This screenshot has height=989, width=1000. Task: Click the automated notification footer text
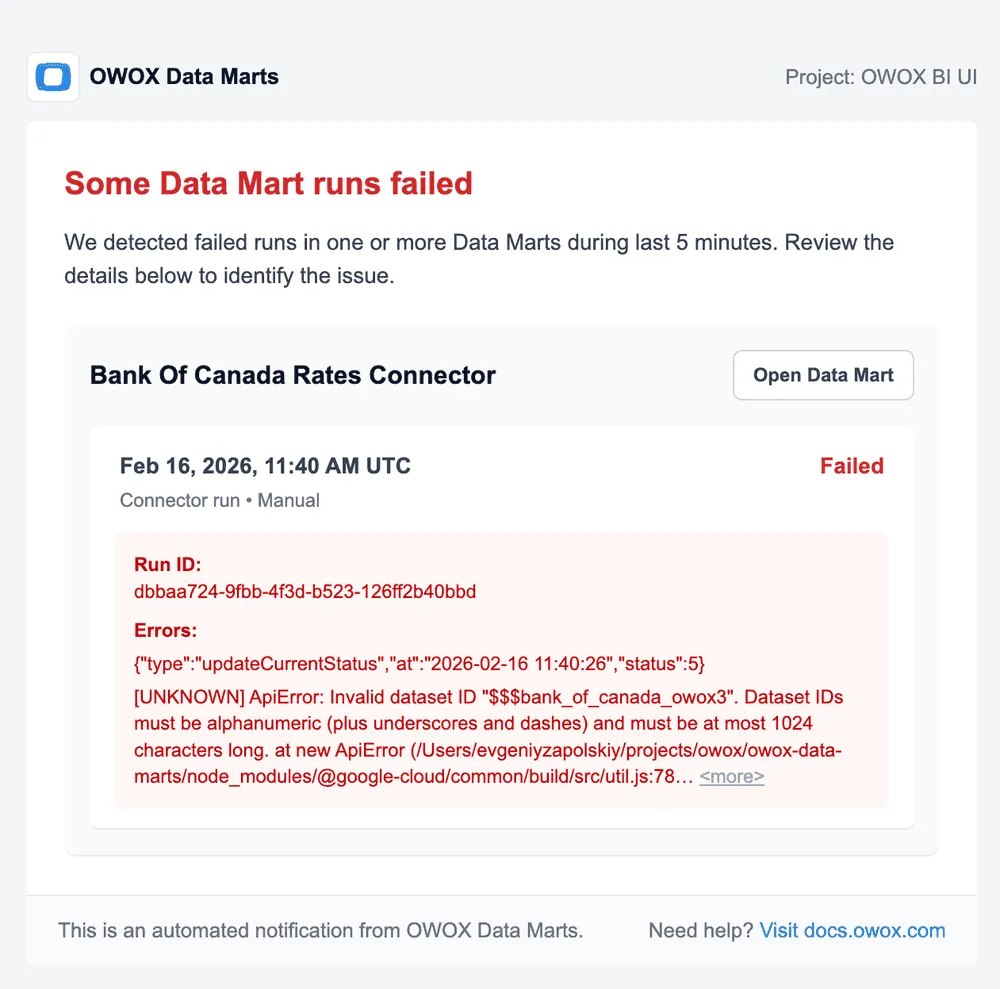(x=320, y=930)
